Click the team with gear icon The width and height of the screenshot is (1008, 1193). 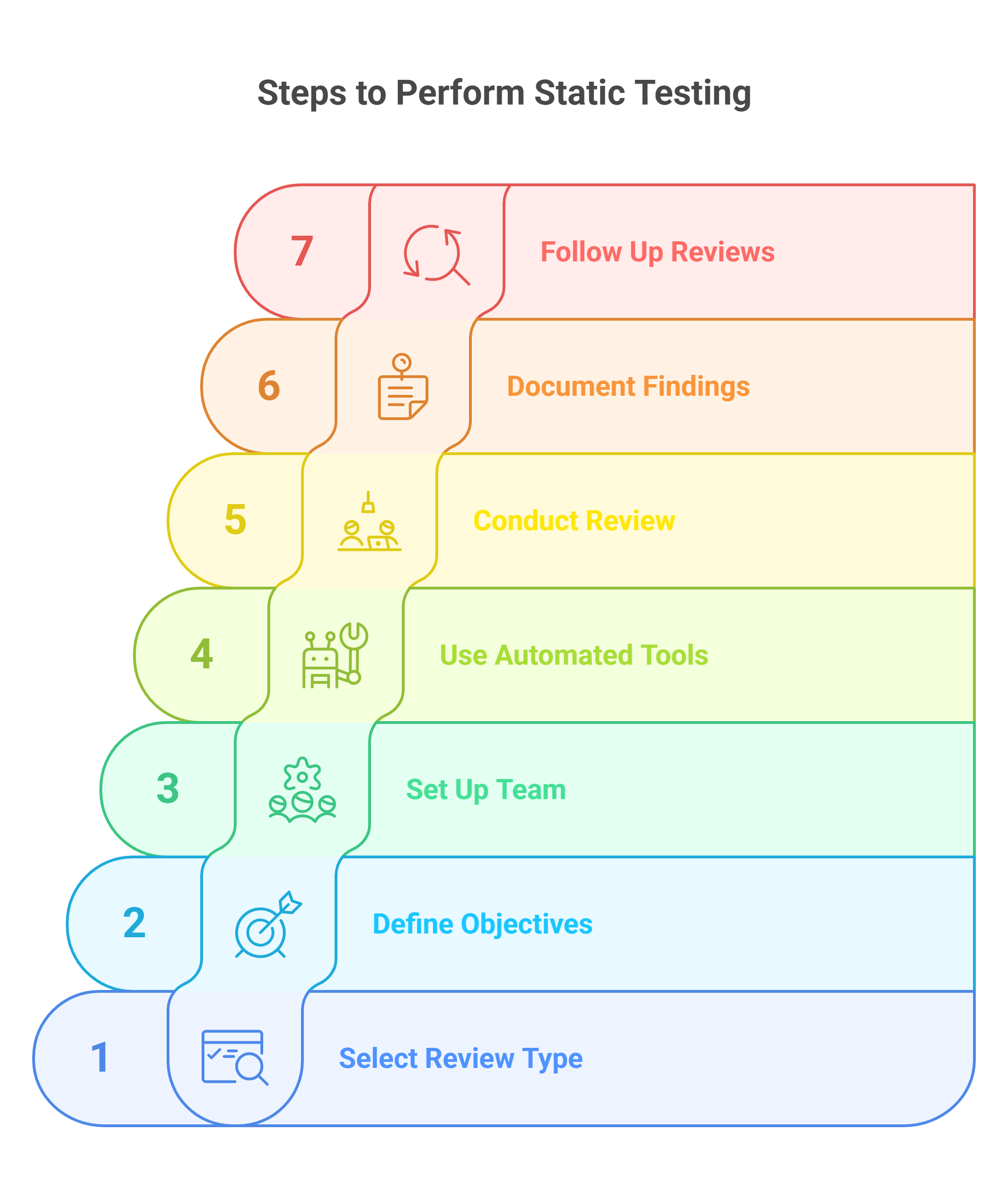[302, 789]
